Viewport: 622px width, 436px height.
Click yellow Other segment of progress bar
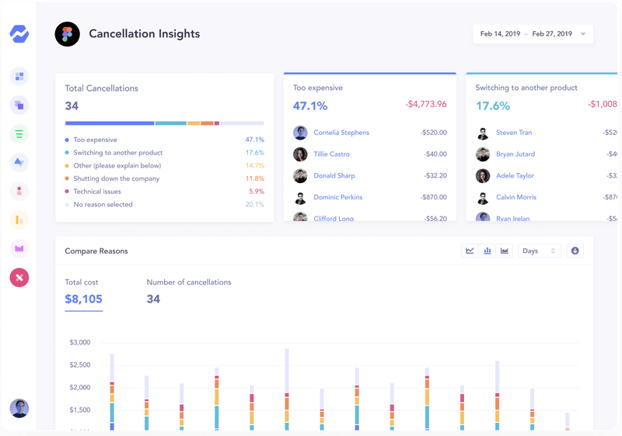(x=194, y=123)
